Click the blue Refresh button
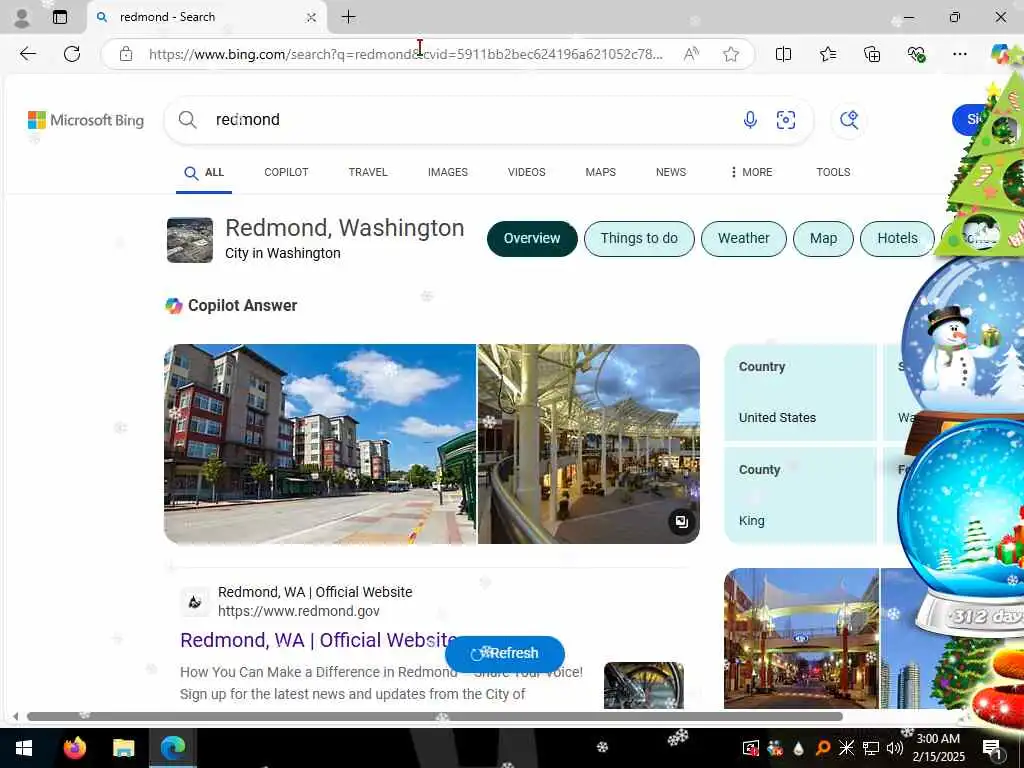The image size is (1024, 768). (x=505, y=653)
